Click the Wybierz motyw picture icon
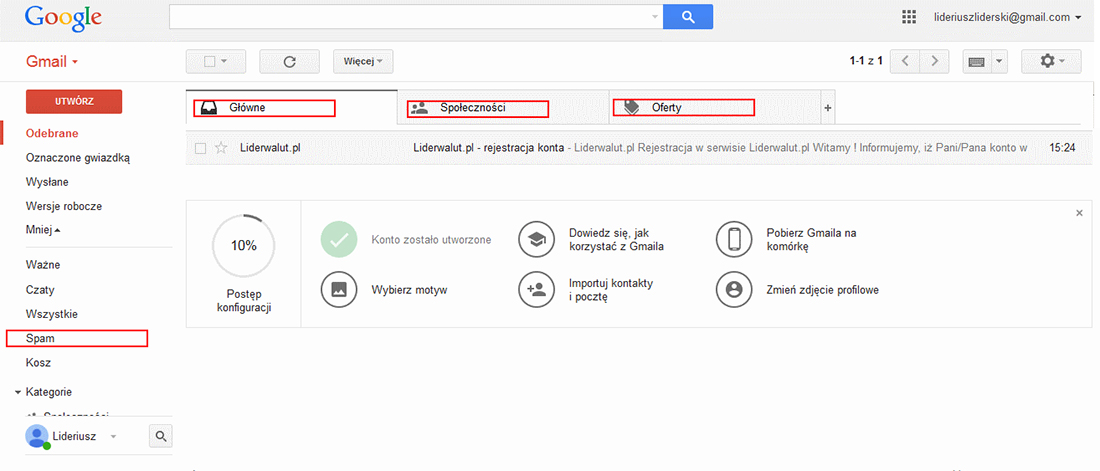1100x471 pixels. coord(339,289)
